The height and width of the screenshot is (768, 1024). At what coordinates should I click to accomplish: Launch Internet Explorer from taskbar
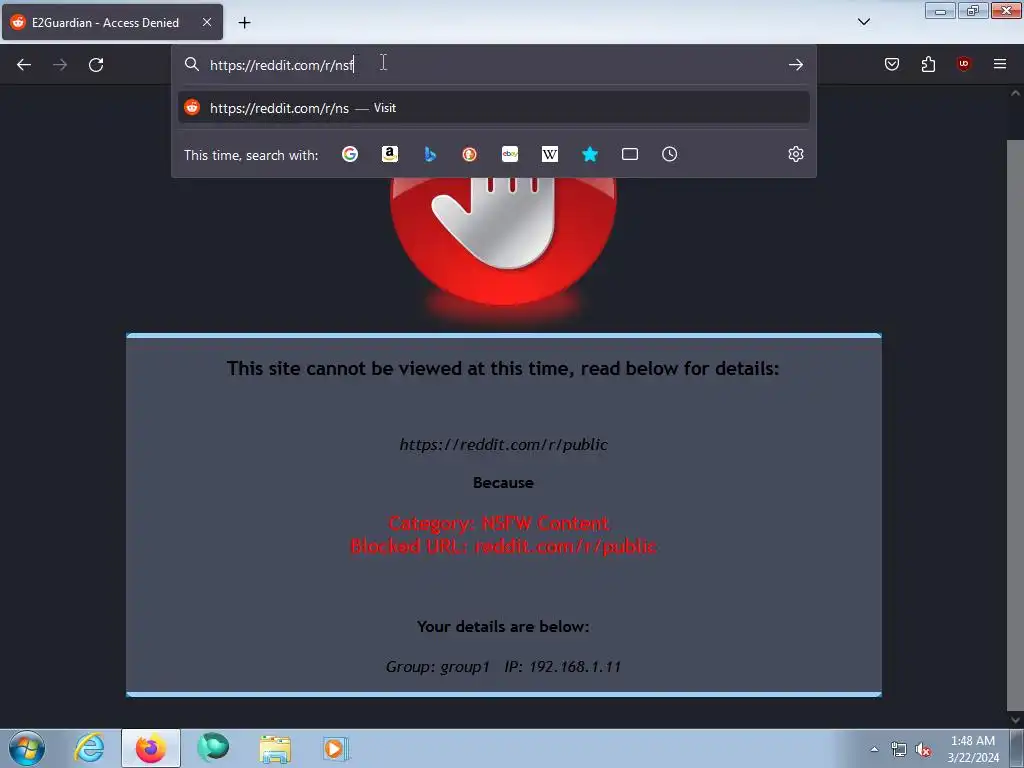[x=89, y=748]
